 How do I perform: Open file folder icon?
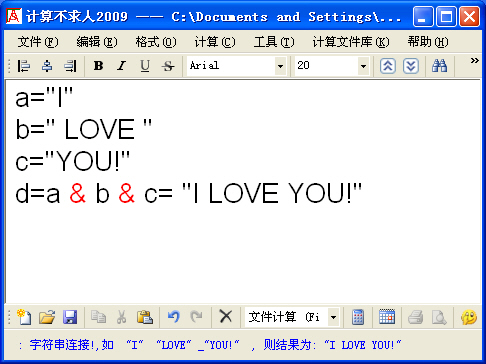click(x=47, y=317)
